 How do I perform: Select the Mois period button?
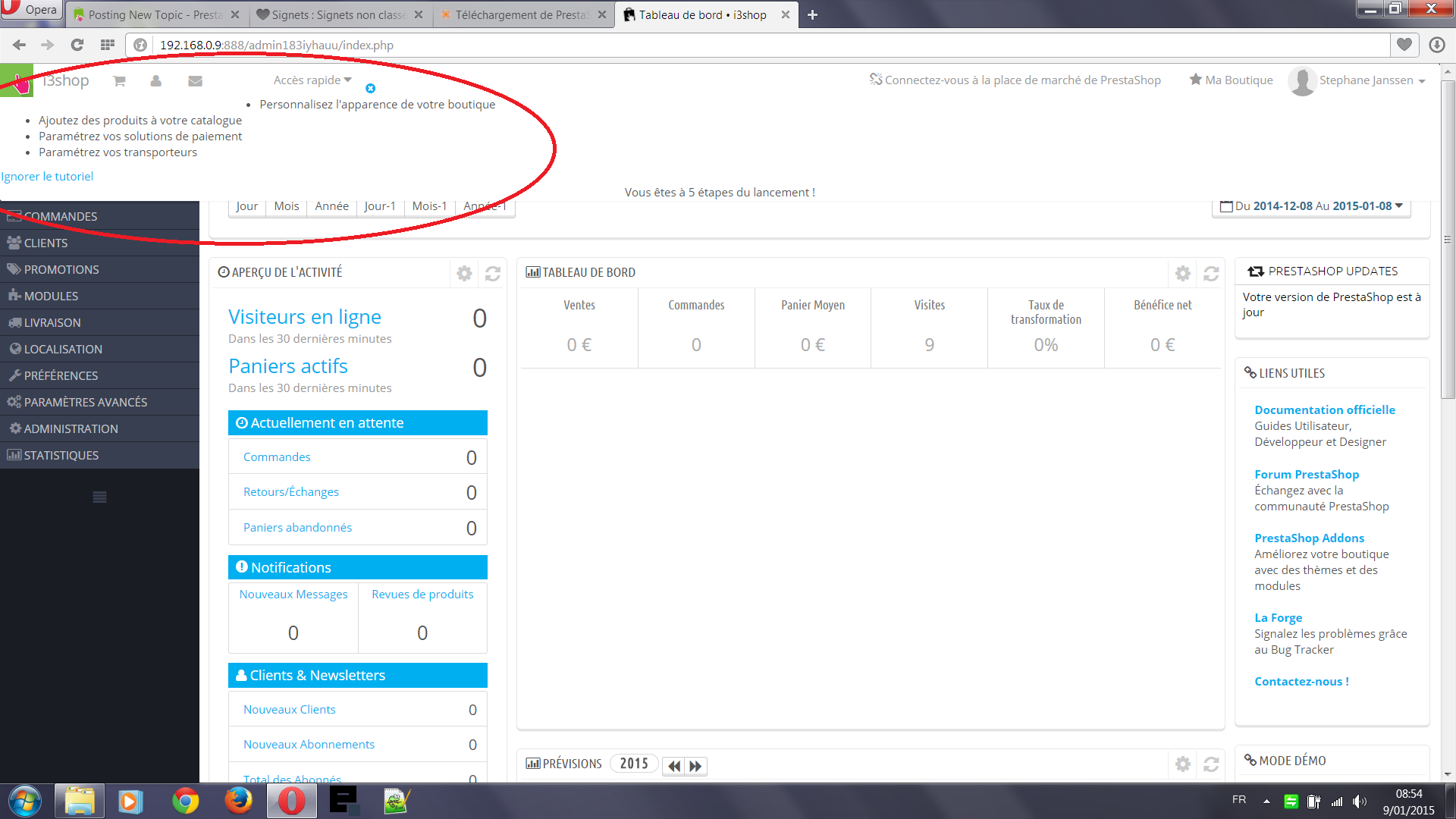pyautogui.click(x=286, y=206)
